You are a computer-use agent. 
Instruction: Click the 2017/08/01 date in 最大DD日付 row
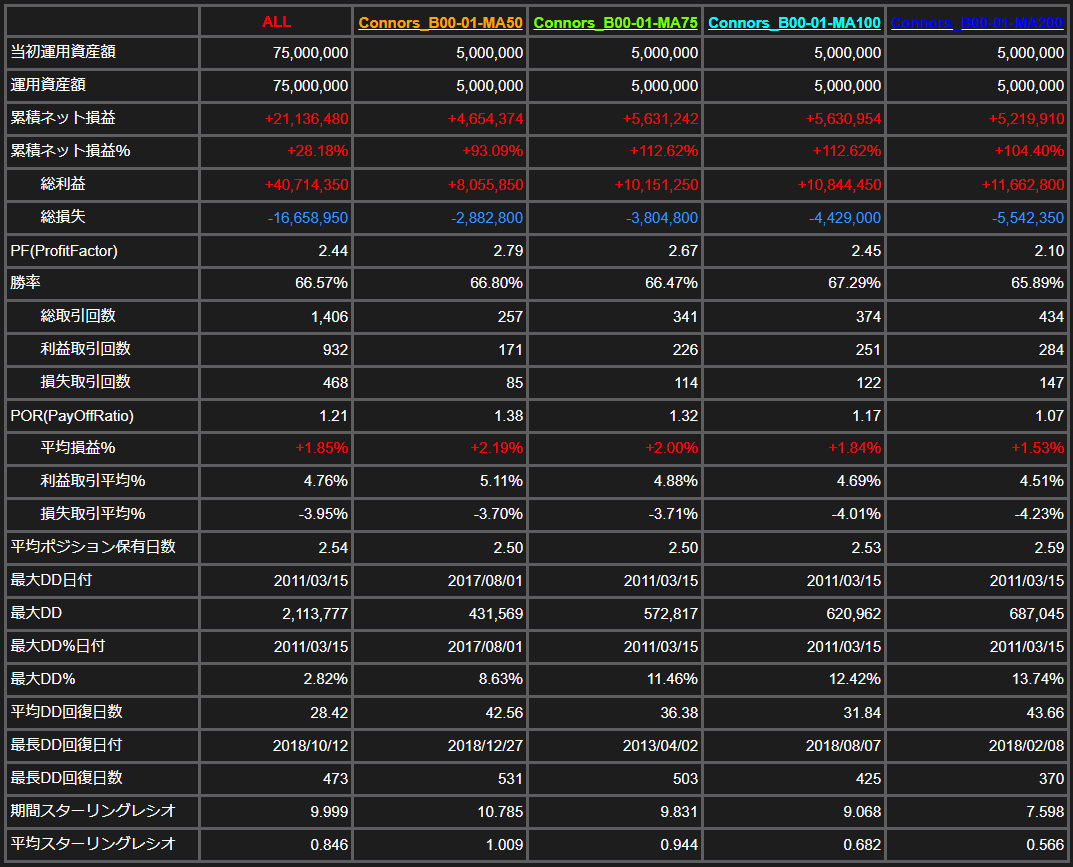[x=485, y=581]
